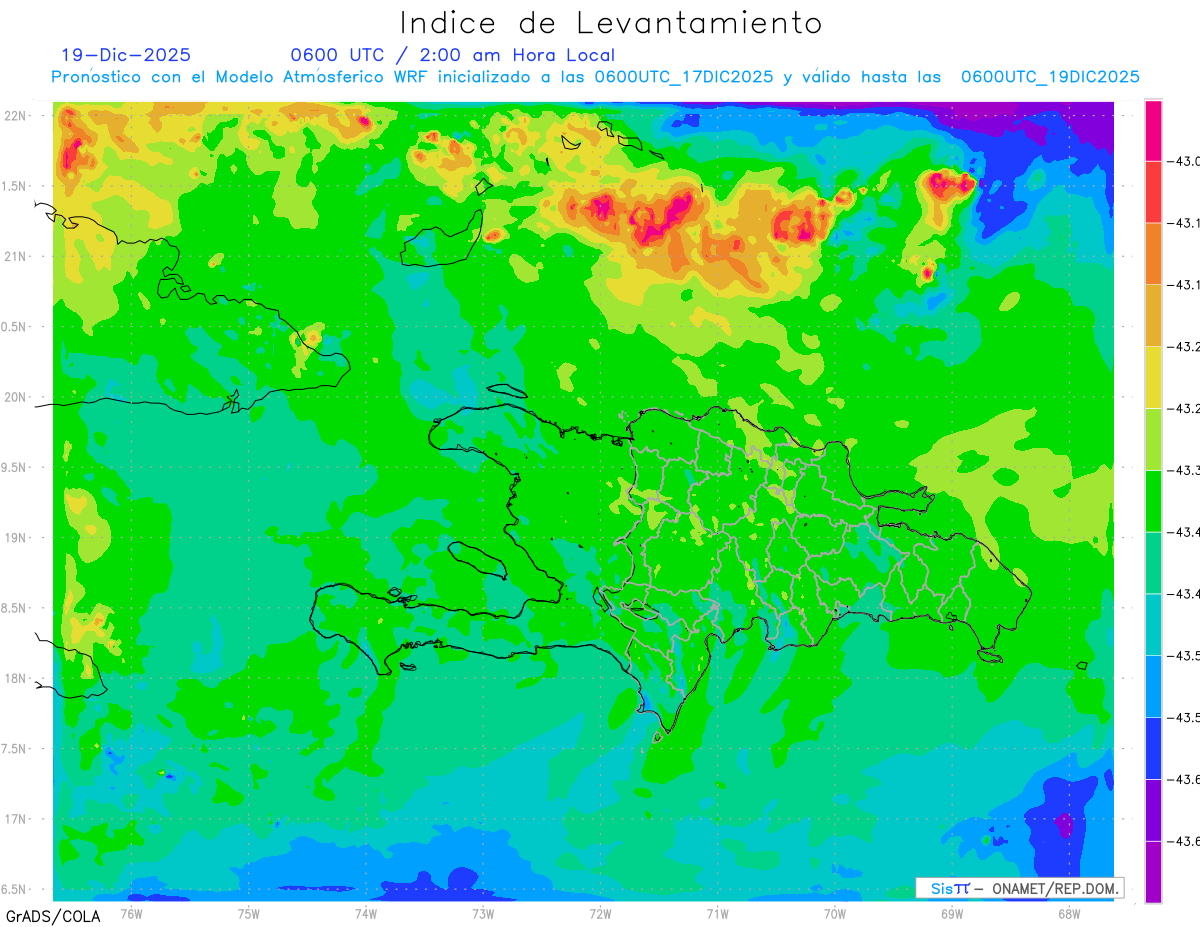
Task: Click the royal blue legend swatch
Action: 1153,749
